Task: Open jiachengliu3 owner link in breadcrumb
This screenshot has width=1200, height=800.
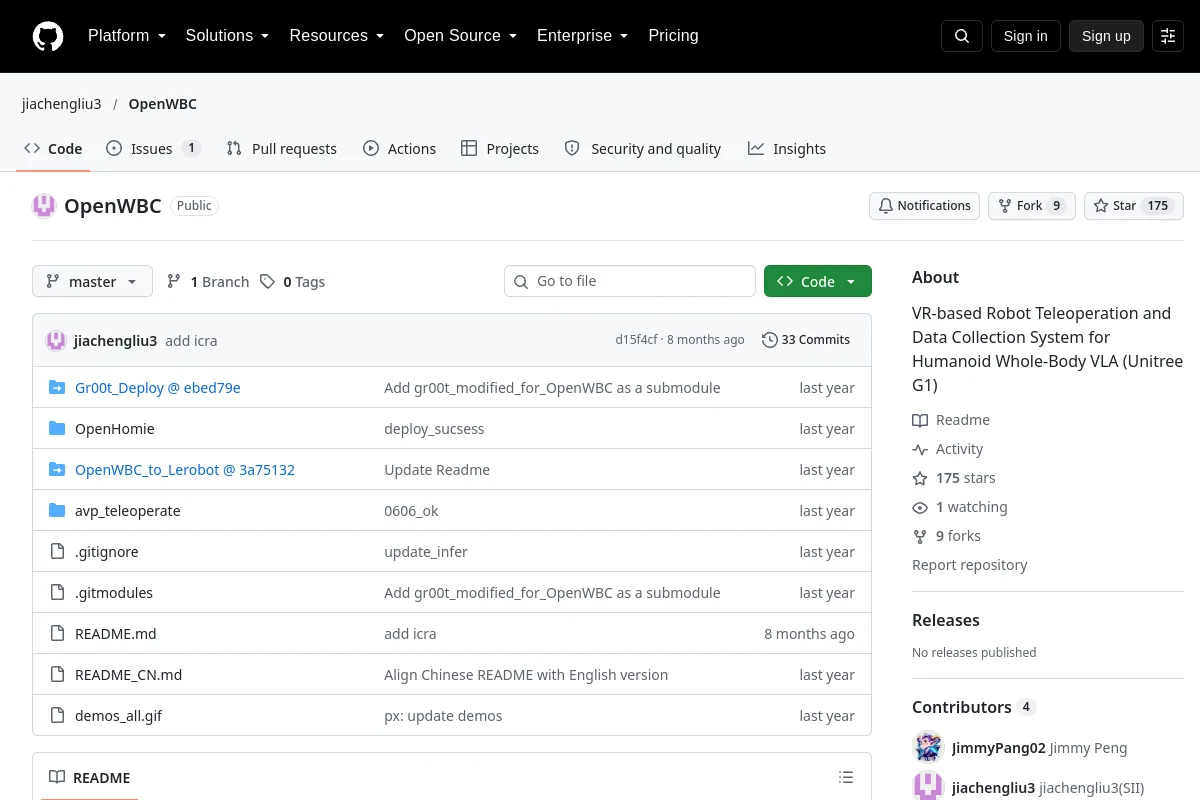Action: click(x=62, y=104)
